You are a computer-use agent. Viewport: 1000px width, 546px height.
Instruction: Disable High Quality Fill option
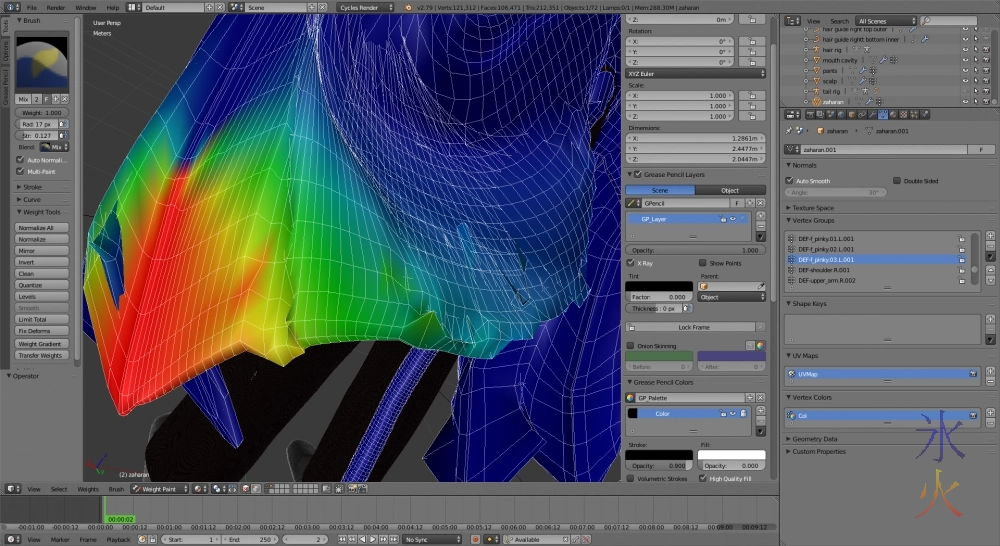click(702, 478)
